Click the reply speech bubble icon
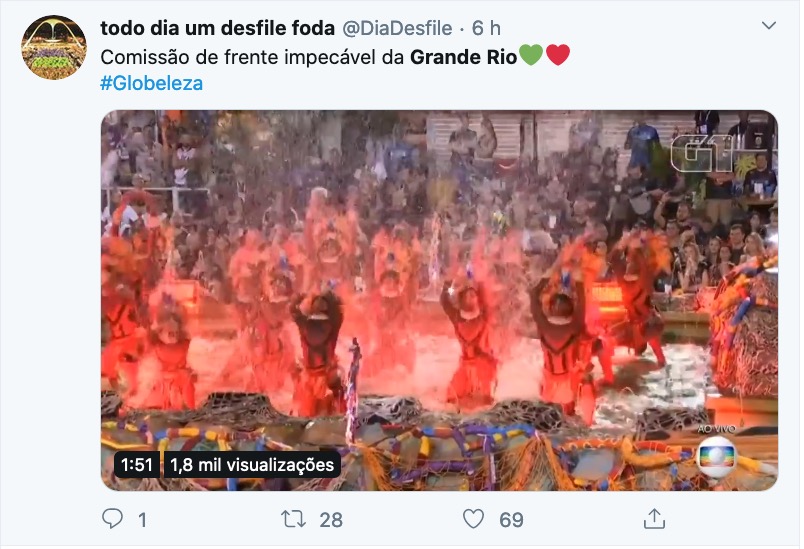 tap(112, 518)
